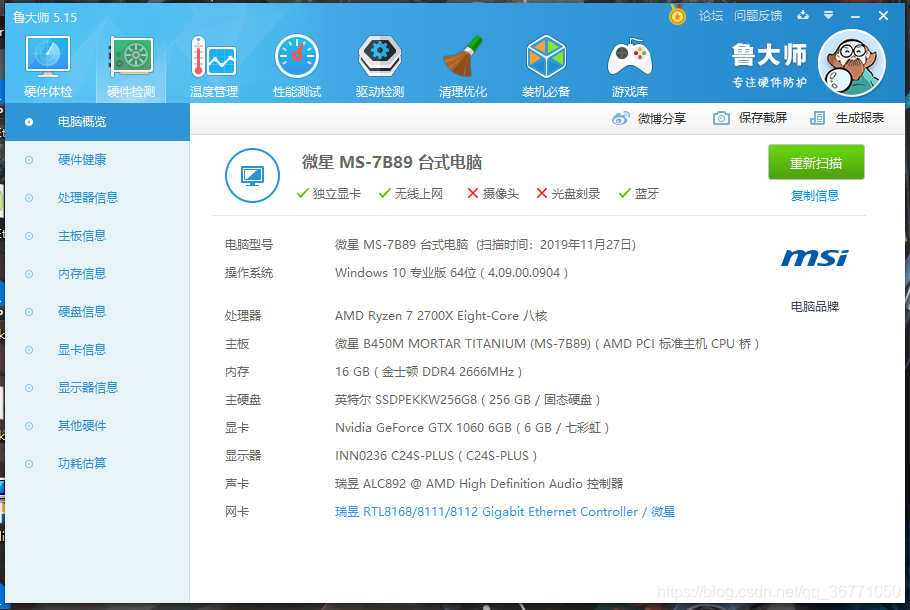Click the report icon for 生成报表

(817, 118)
